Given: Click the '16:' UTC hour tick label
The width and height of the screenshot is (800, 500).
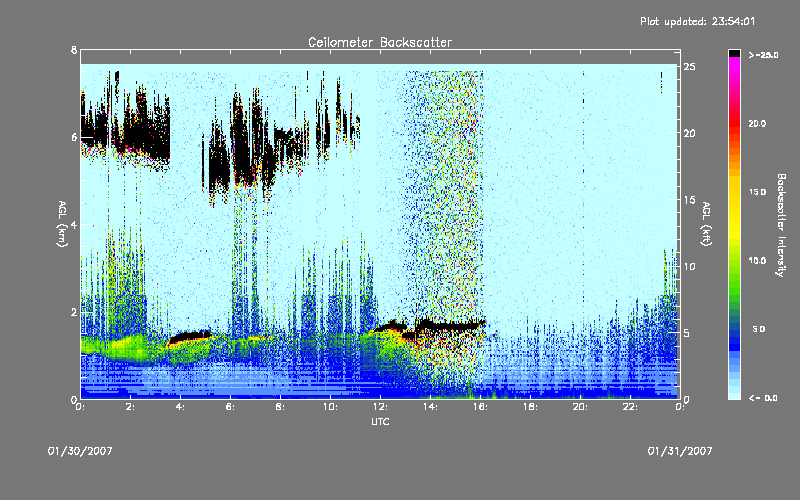Looking at the screenshot, I should (481, 407).
